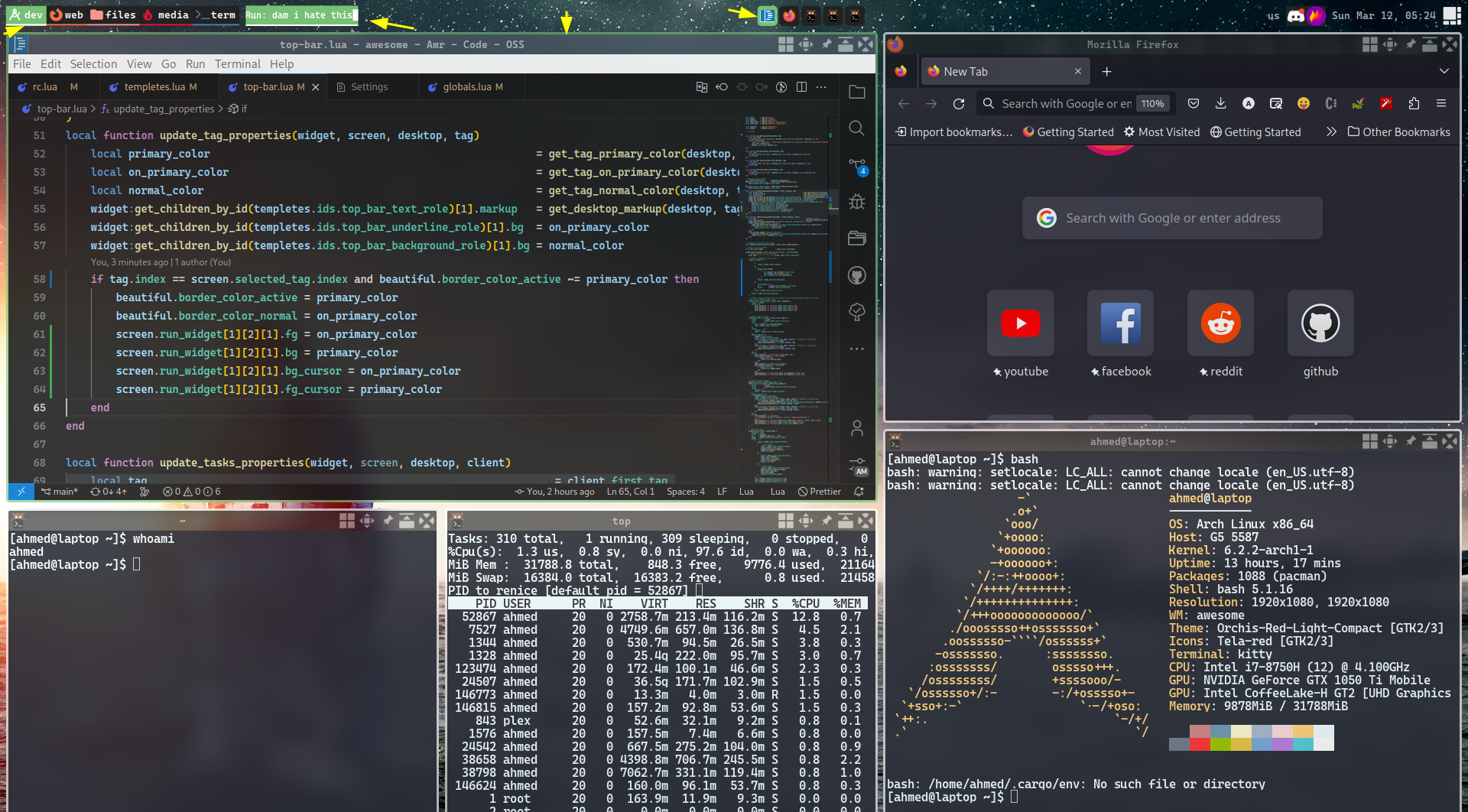Image resolution: width=1468 pixels, height=812 pixels.
Task: Open Source Control panel with 4 badge
Action: point(857,166)
